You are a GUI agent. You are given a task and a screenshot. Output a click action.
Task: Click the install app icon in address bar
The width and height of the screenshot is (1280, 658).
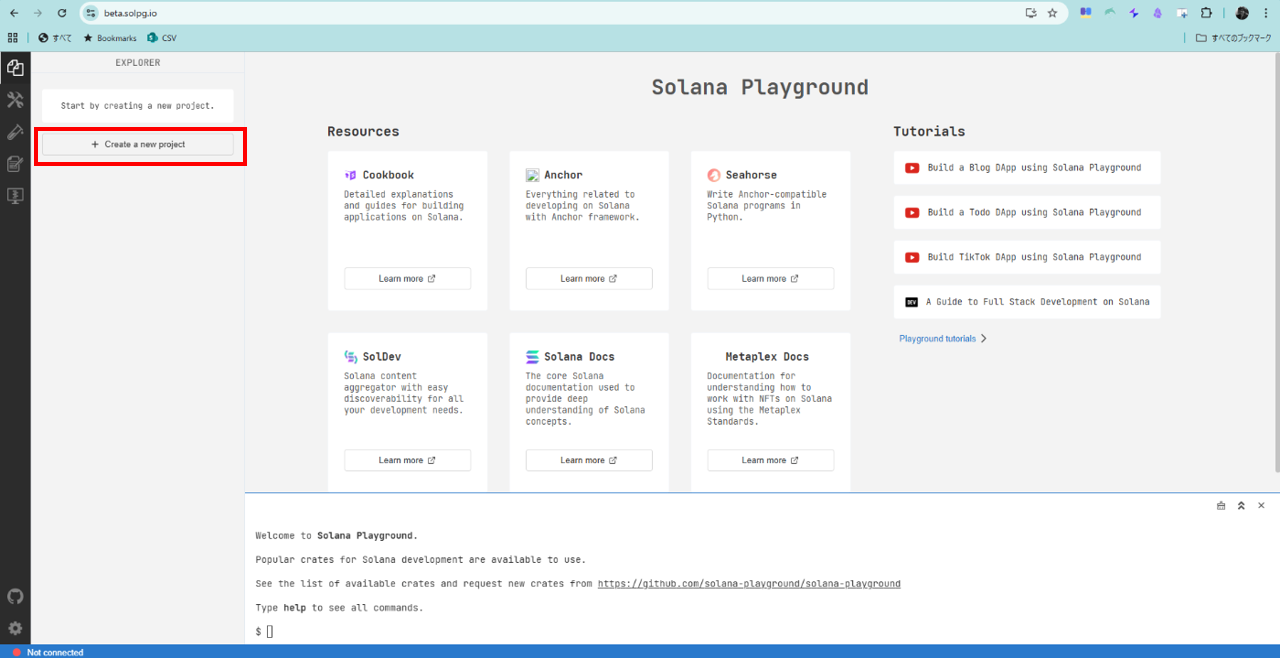point(1031,13)
